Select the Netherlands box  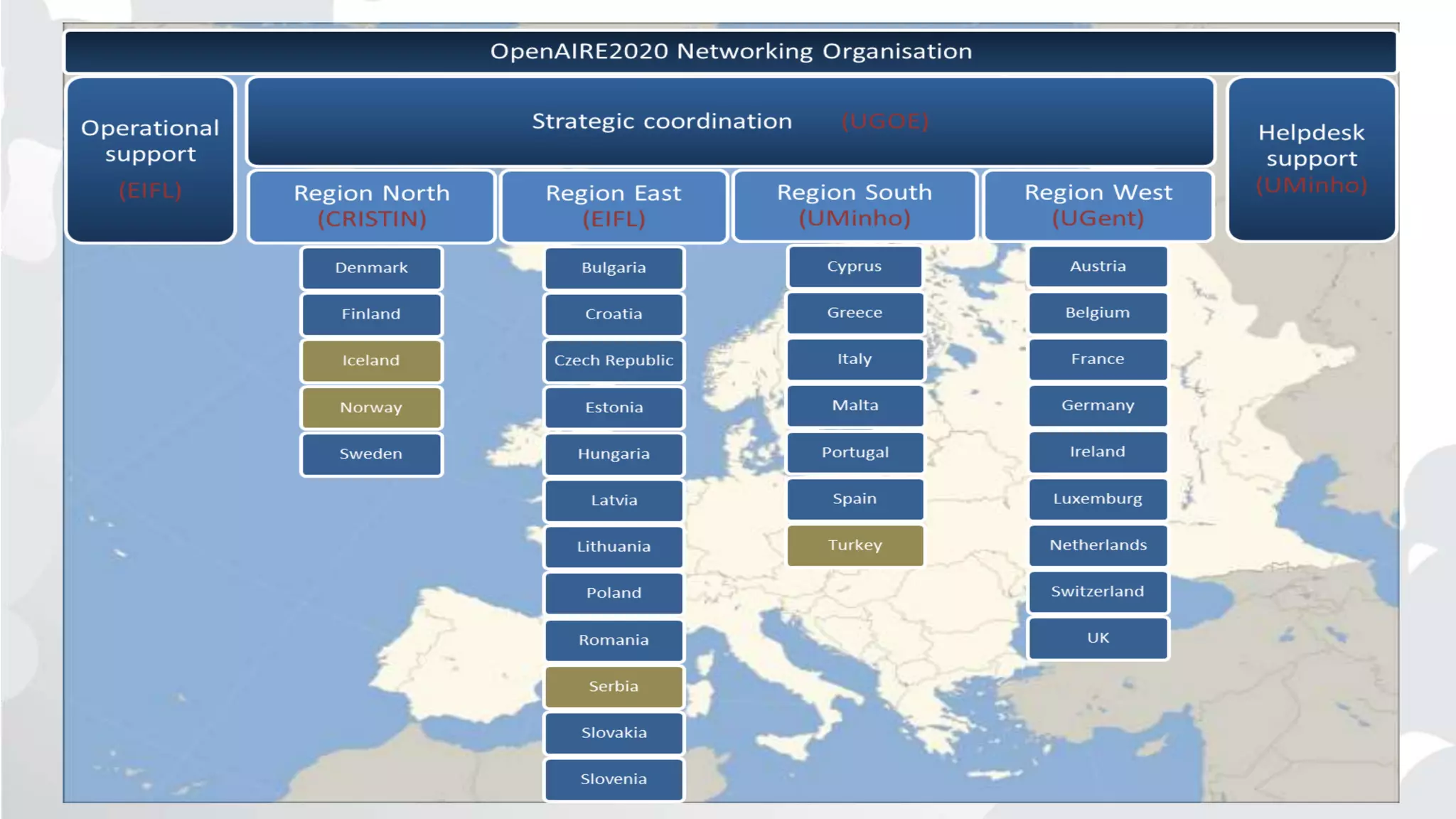1098,545
